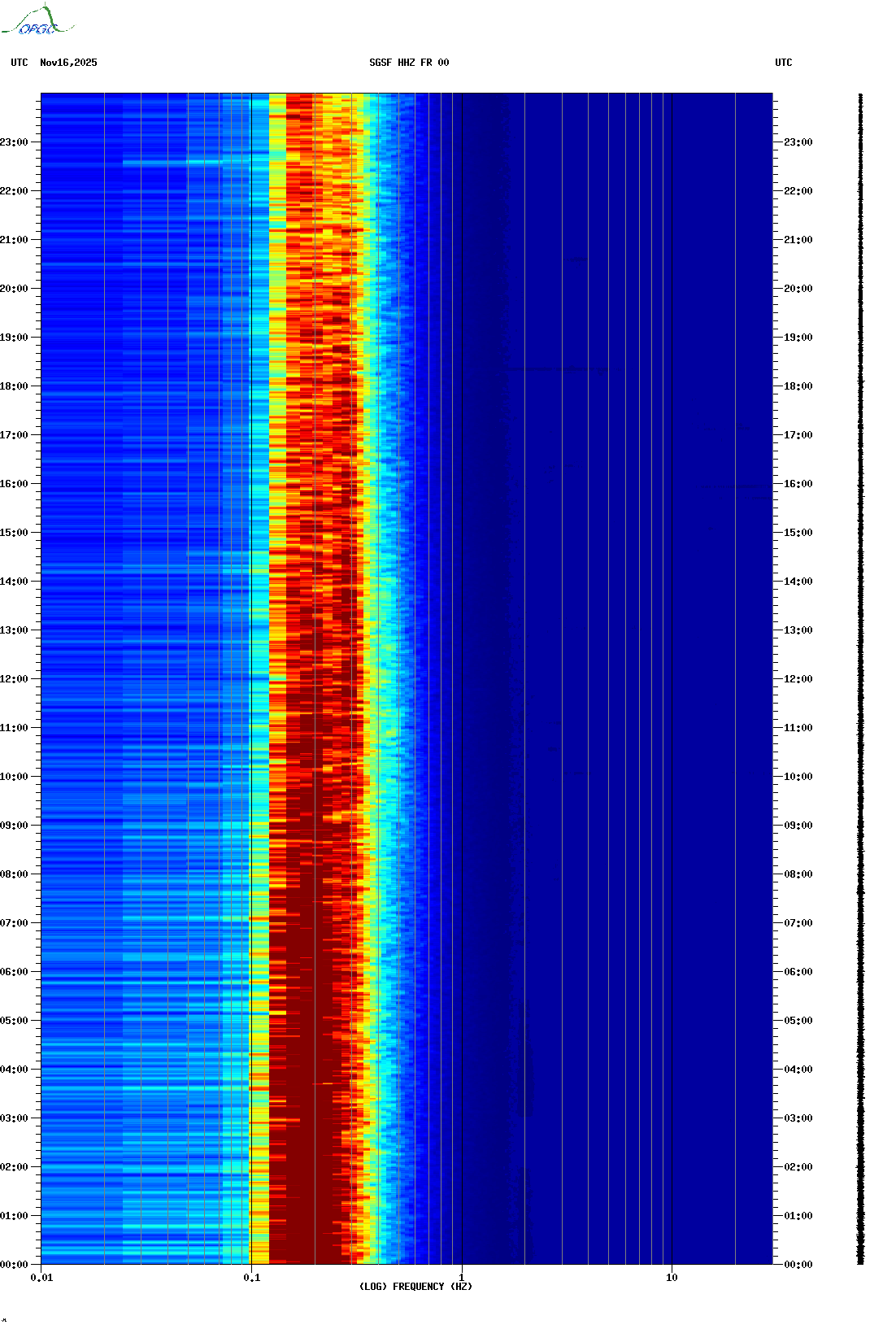896x1329 pixels.
Task: Click the 23:00 marker on left axis
Action: tap(14, 142)
